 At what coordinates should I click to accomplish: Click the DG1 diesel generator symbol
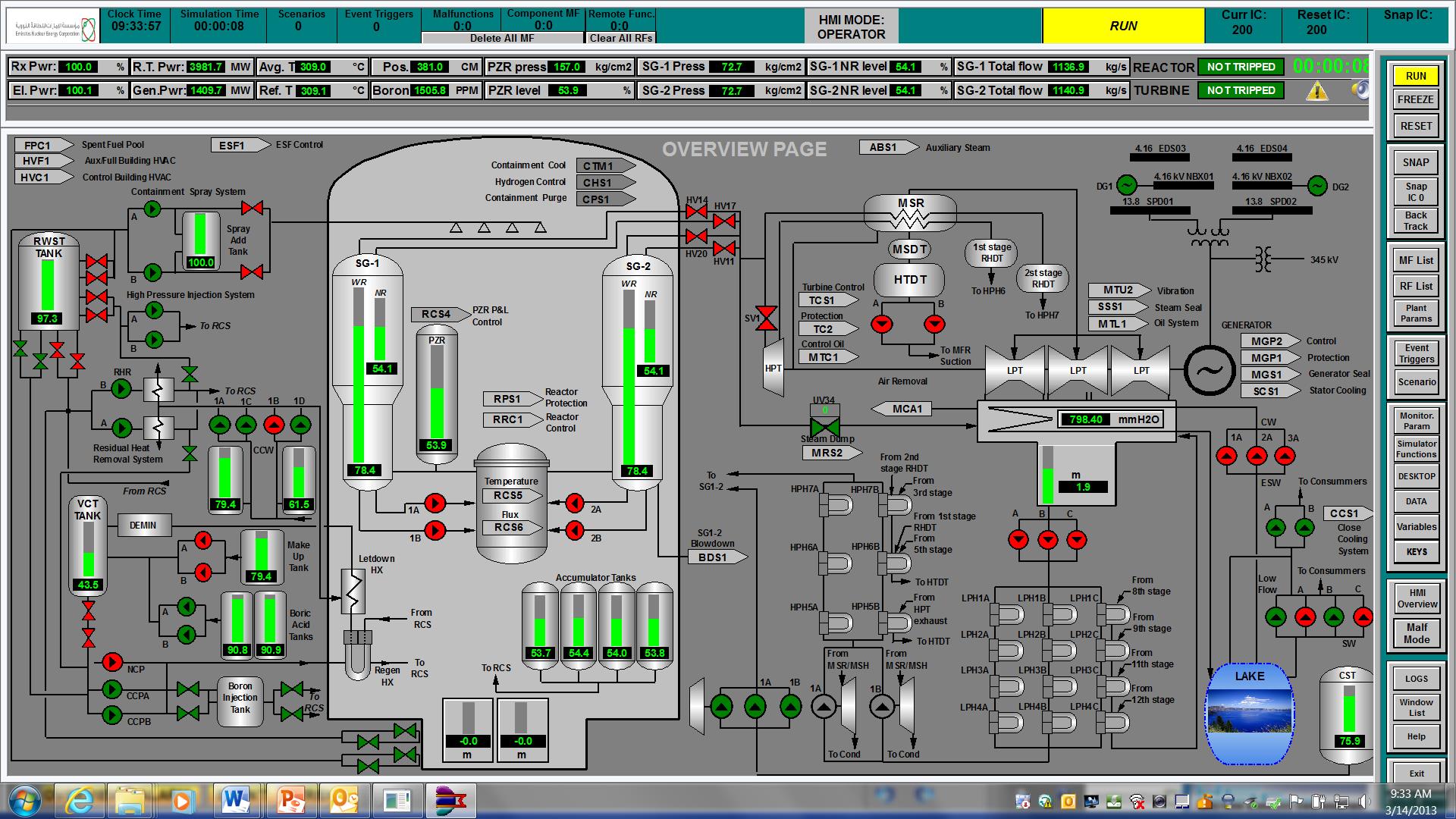point(1126,185)
